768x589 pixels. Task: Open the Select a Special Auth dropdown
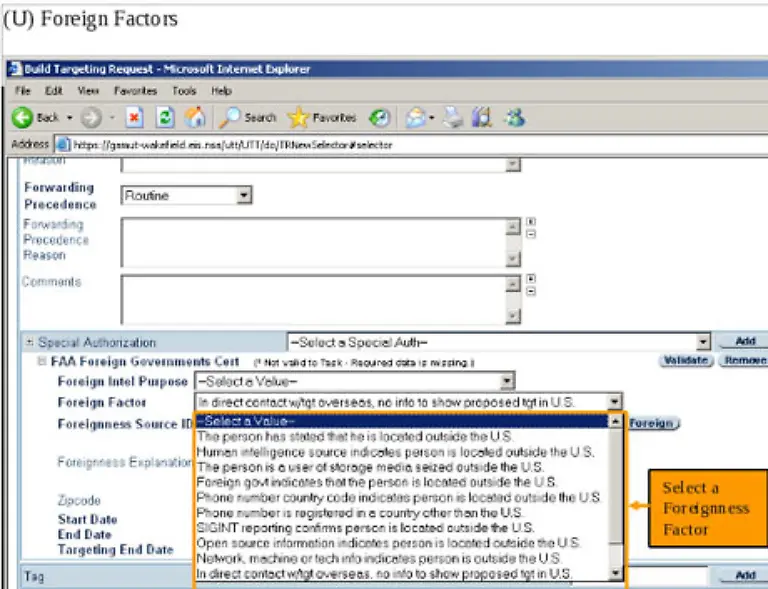[x=703, y=342]
